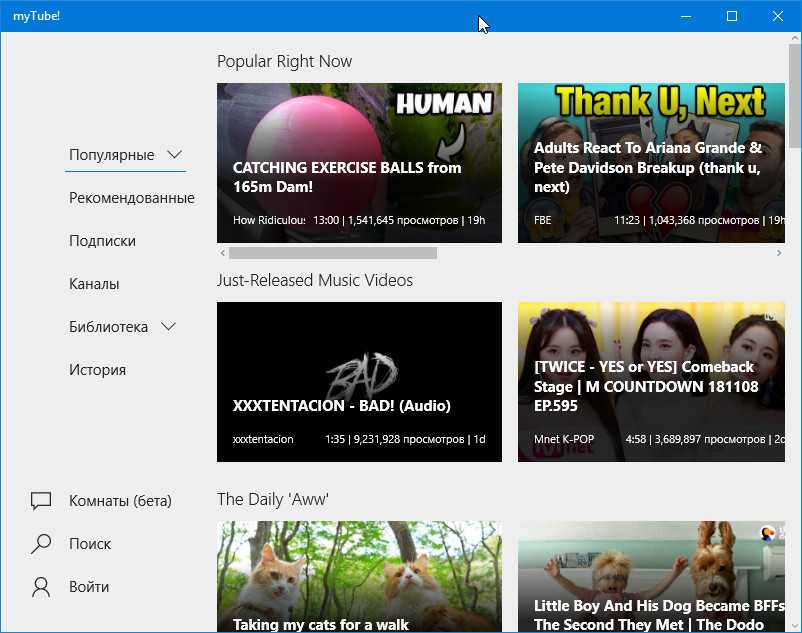Expand the Библиотека chevron
Image resolution: width=802 pixels, height=633 pixels.
click(x=168, y=327)
